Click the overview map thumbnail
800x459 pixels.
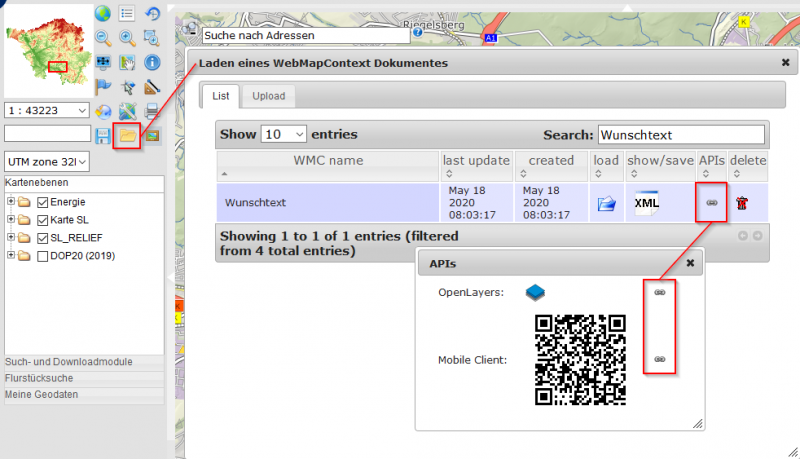48,50
